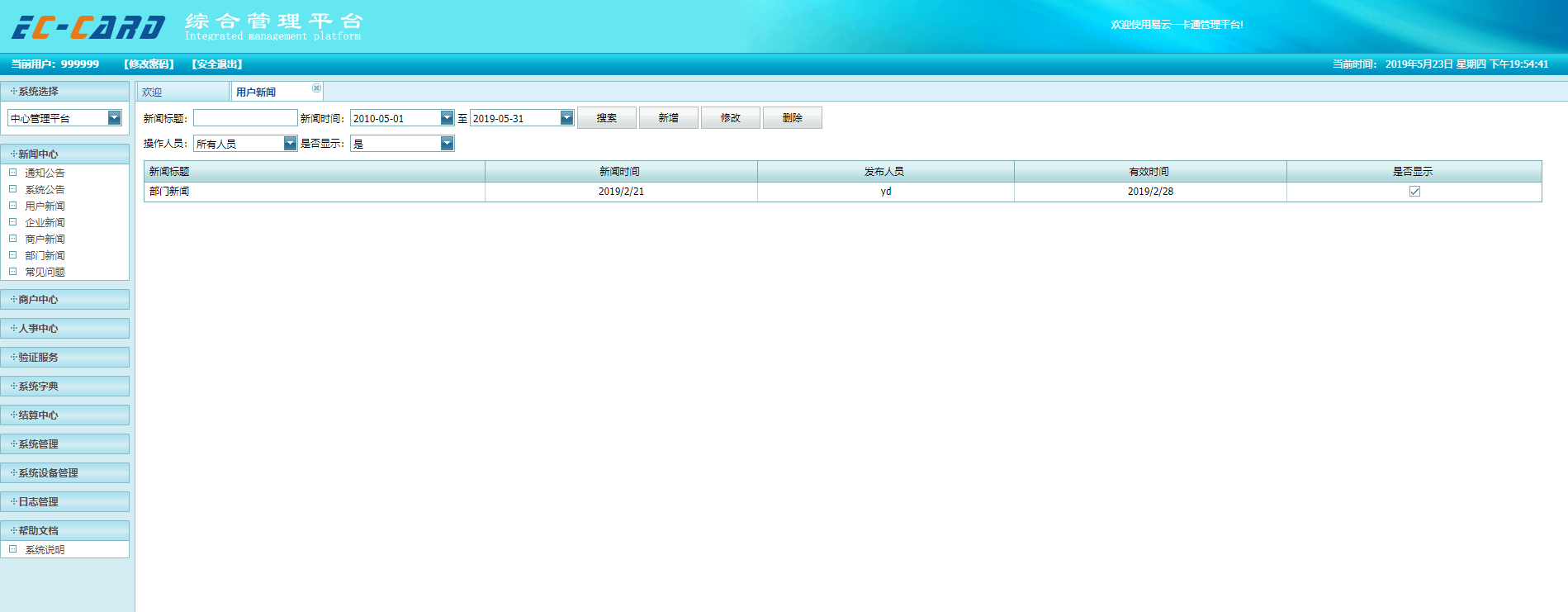Open 企业新闻 in the sidebar
This screenshot has width=1568, height=612.
click(x=45, y=222)
